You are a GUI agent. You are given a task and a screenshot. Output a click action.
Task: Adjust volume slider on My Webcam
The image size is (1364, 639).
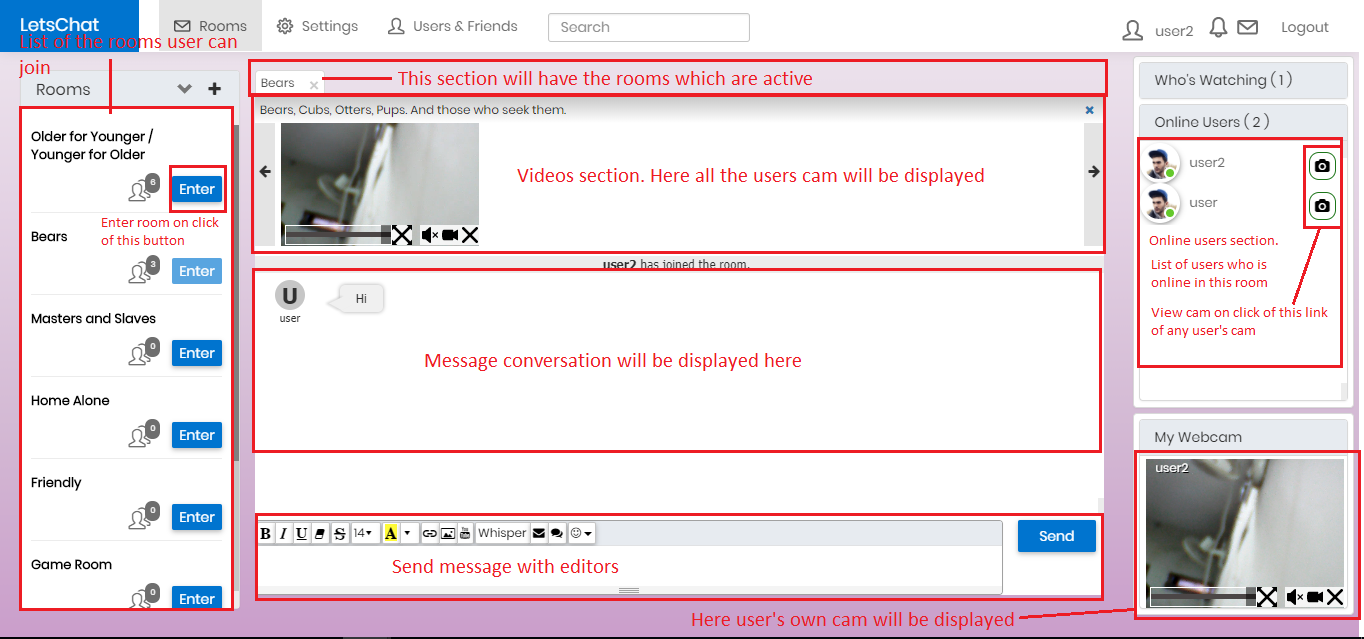pyautogui.click(x=1203, y=597)
